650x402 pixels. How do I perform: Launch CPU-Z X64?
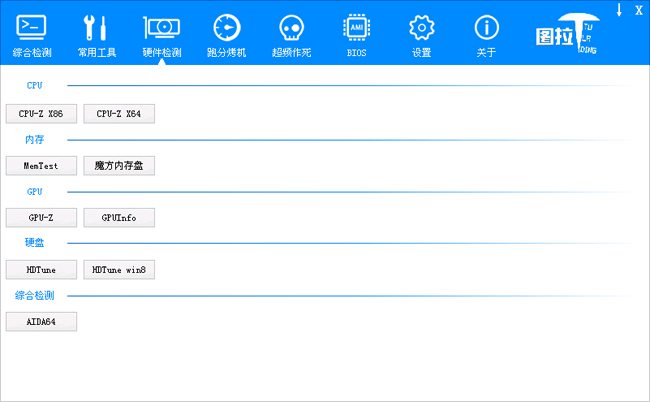[119, 114]
